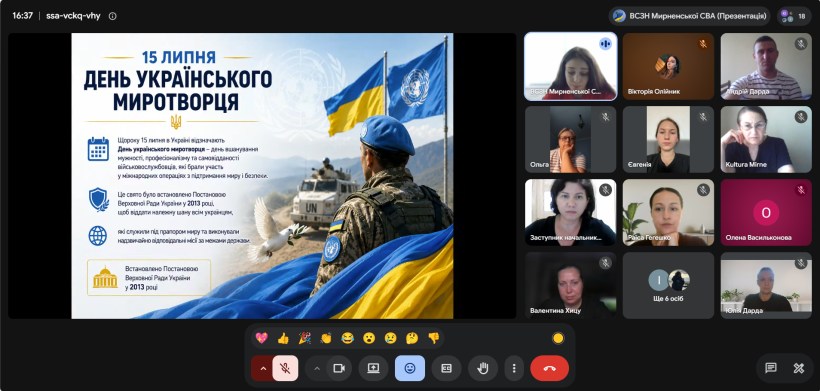This screenshot has width=820, height=391.
Task: Toggle the camera button
Action: (339, 368)
